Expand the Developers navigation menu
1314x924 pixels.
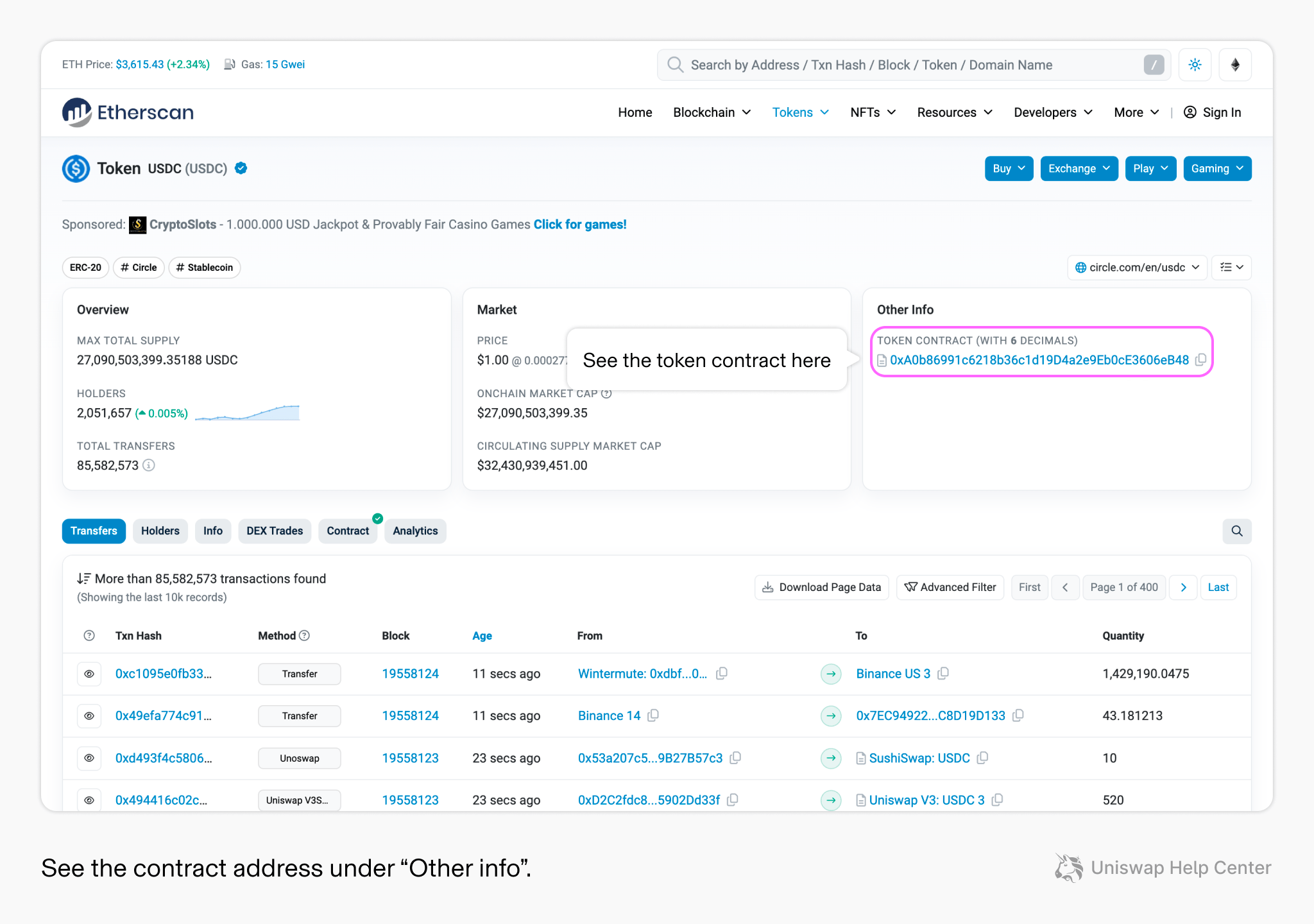[1052, 112]
